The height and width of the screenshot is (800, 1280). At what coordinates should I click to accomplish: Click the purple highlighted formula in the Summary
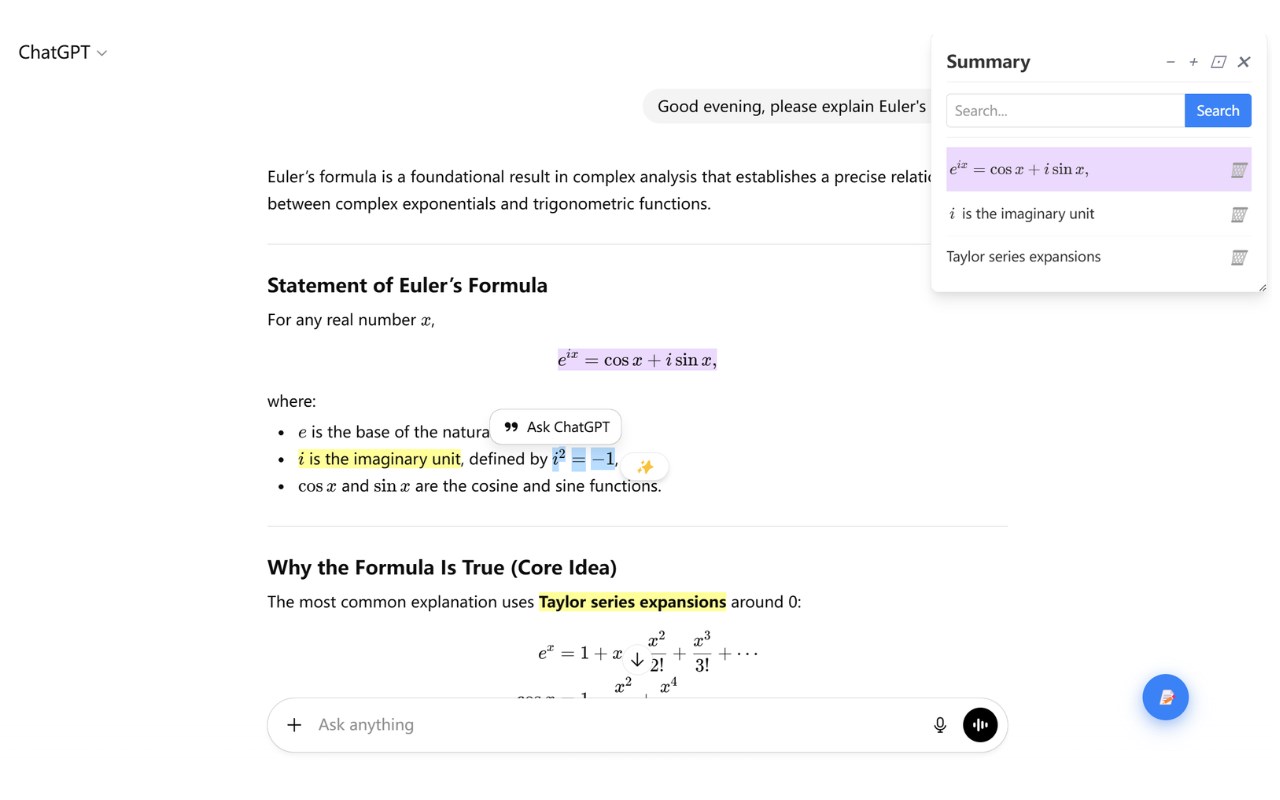click(x=1018, y=170)
